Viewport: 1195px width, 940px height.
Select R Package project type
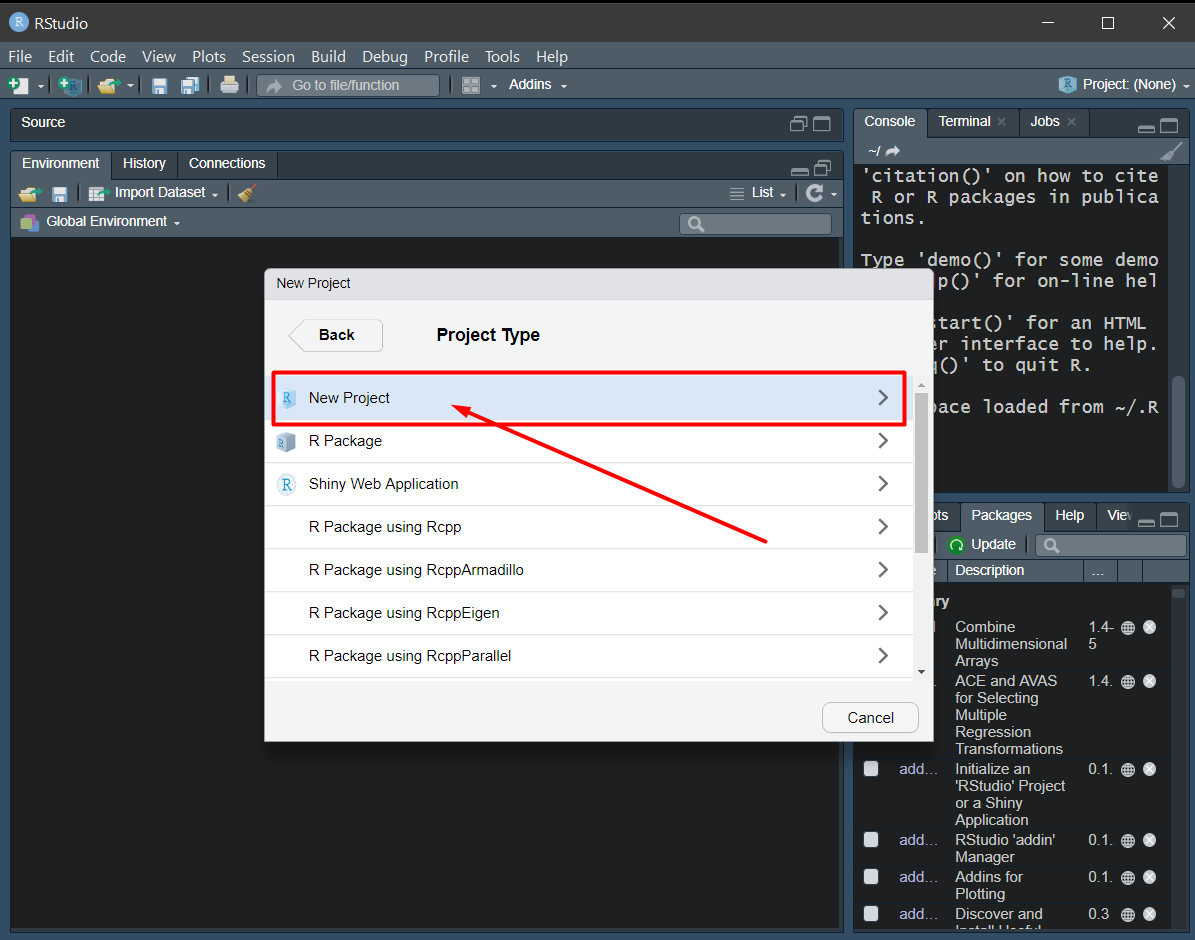[588, 441]
